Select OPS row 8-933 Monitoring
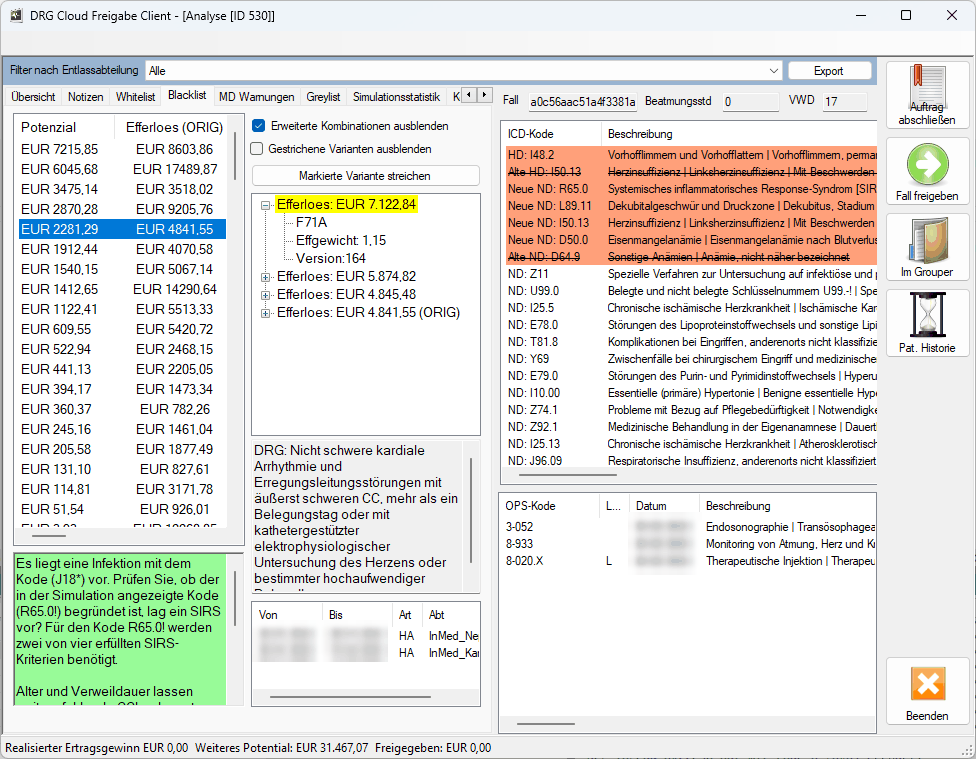 pyautogui.click(x=688, y=544)
